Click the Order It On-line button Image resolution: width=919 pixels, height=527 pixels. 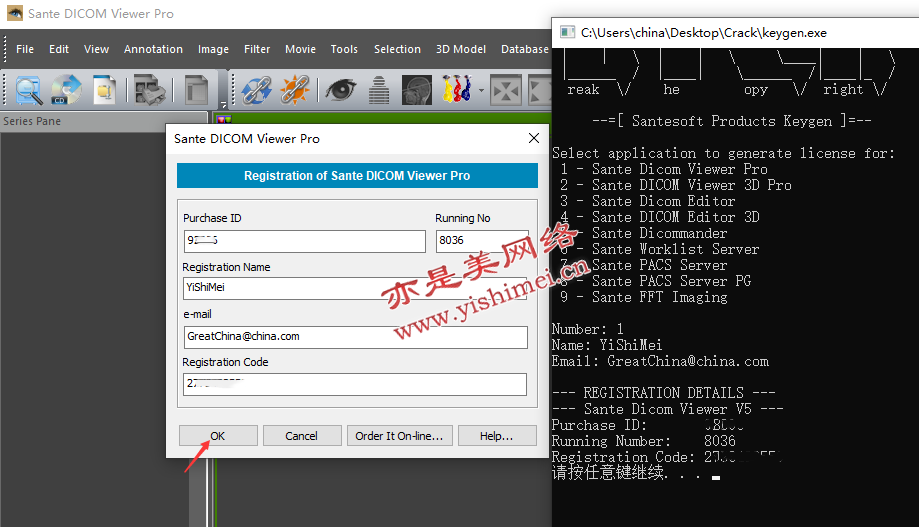coord(399,436)
